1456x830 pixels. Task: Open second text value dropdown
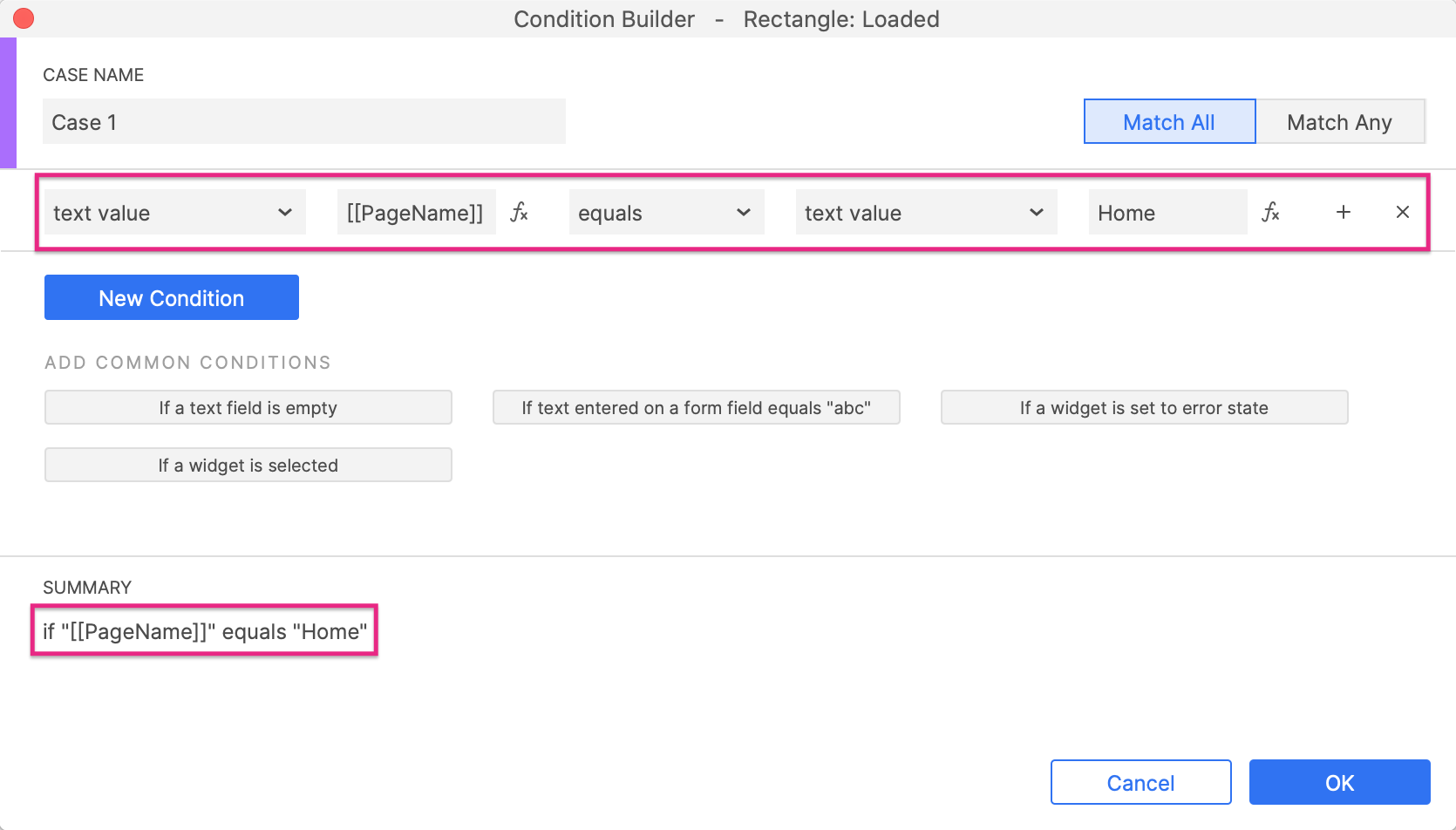926,212
